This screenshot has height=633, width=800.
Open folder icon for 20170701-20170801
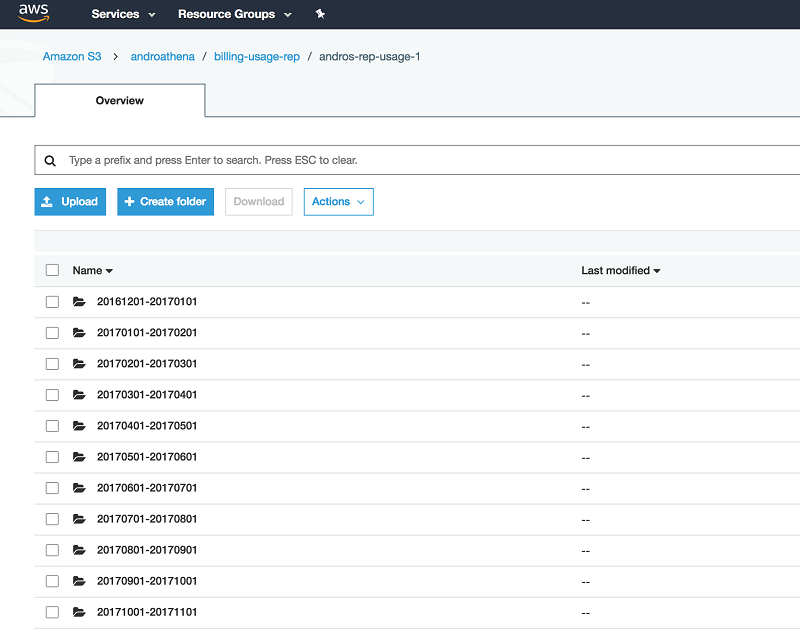[x=79, y=519]
